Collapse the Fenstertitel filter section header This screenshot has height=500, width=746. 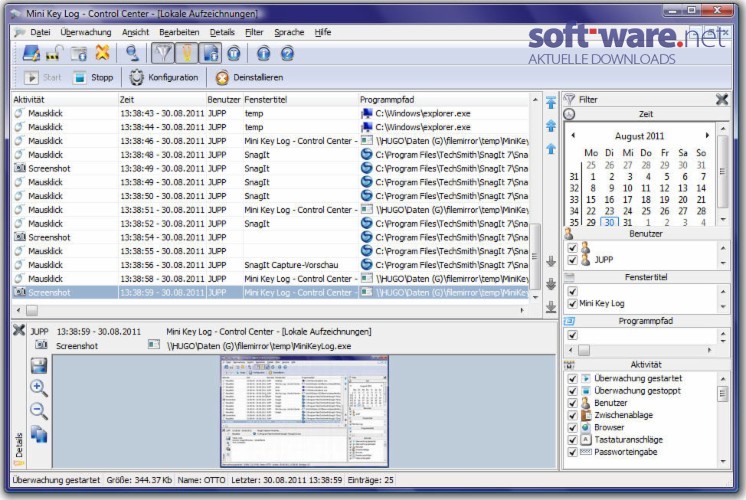click(646, 277)
